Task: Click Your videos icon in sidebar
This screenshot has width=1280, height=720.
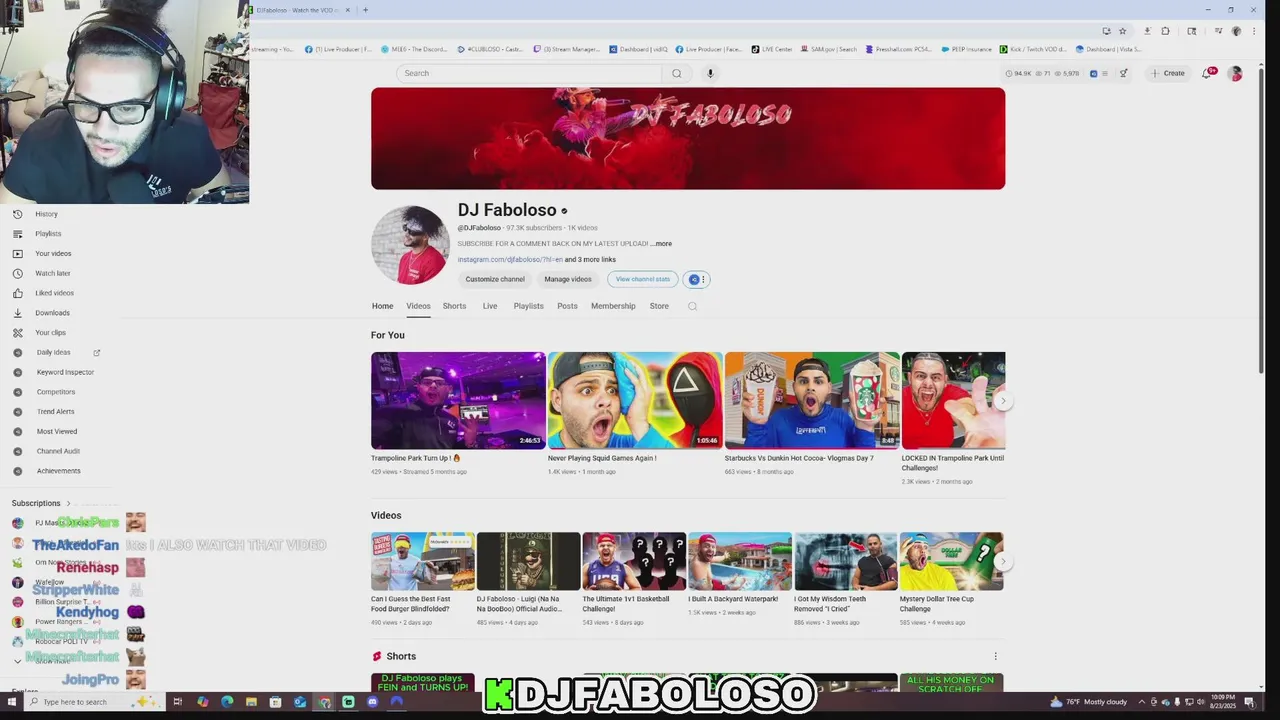Action: 17,254
